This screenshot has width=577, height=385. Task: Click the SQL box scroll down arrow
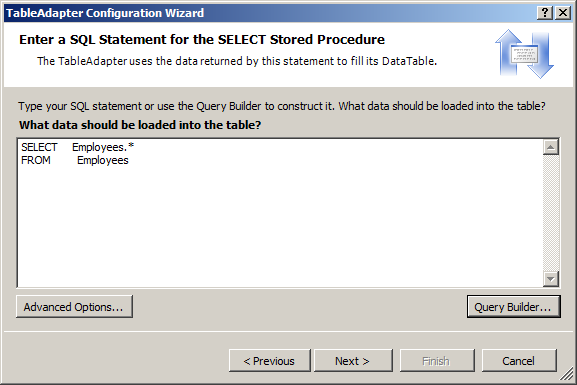click(551, 279)
